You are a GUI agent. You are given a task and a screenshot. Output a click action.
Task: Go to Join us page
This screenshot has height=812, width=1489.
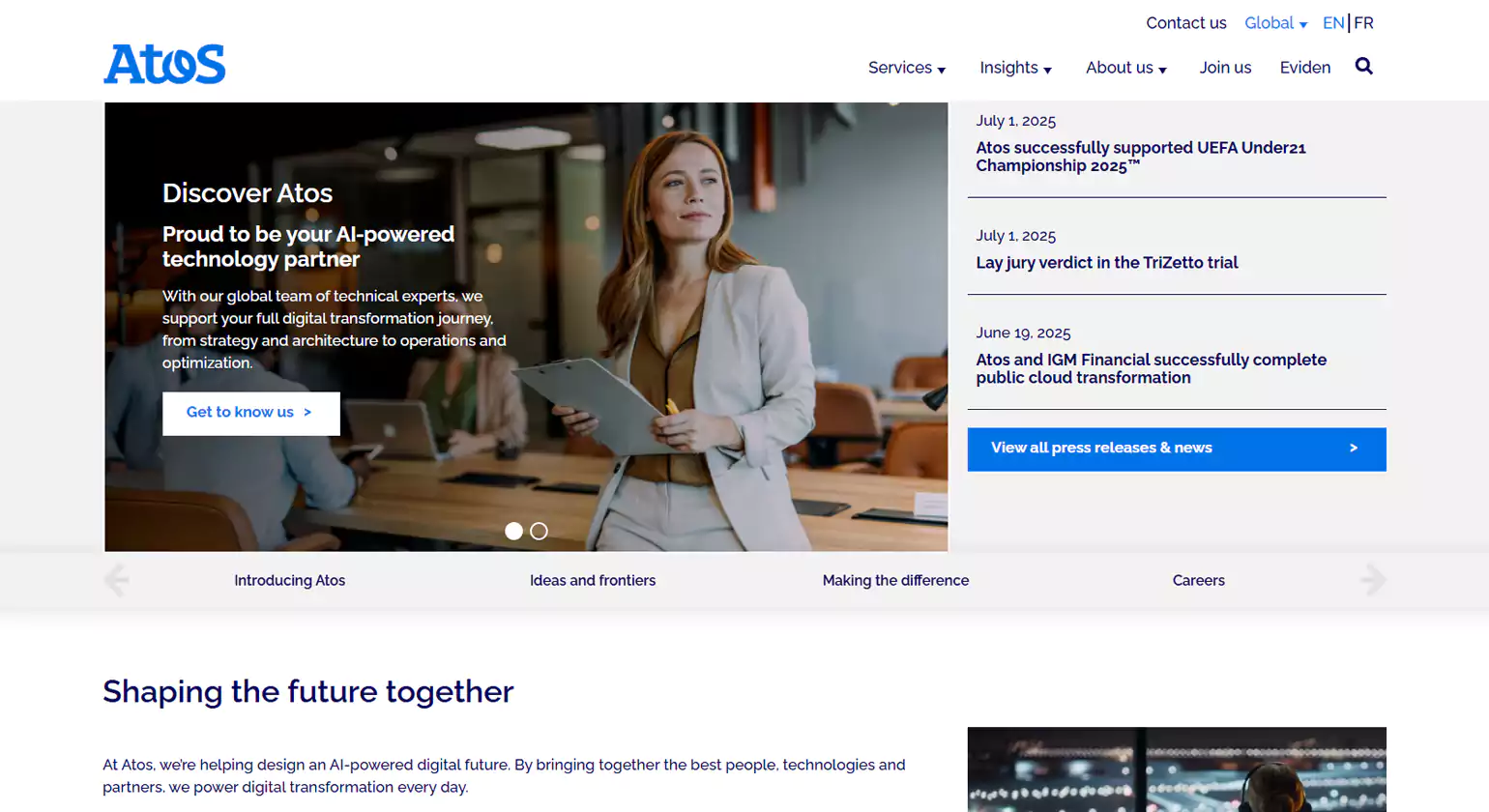[x=1225, y=68]
